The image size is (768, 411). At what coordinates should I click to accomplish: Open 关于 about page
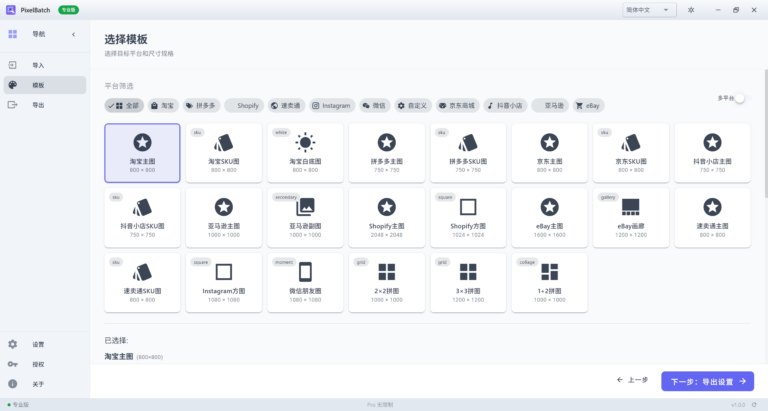click(45, 384)
